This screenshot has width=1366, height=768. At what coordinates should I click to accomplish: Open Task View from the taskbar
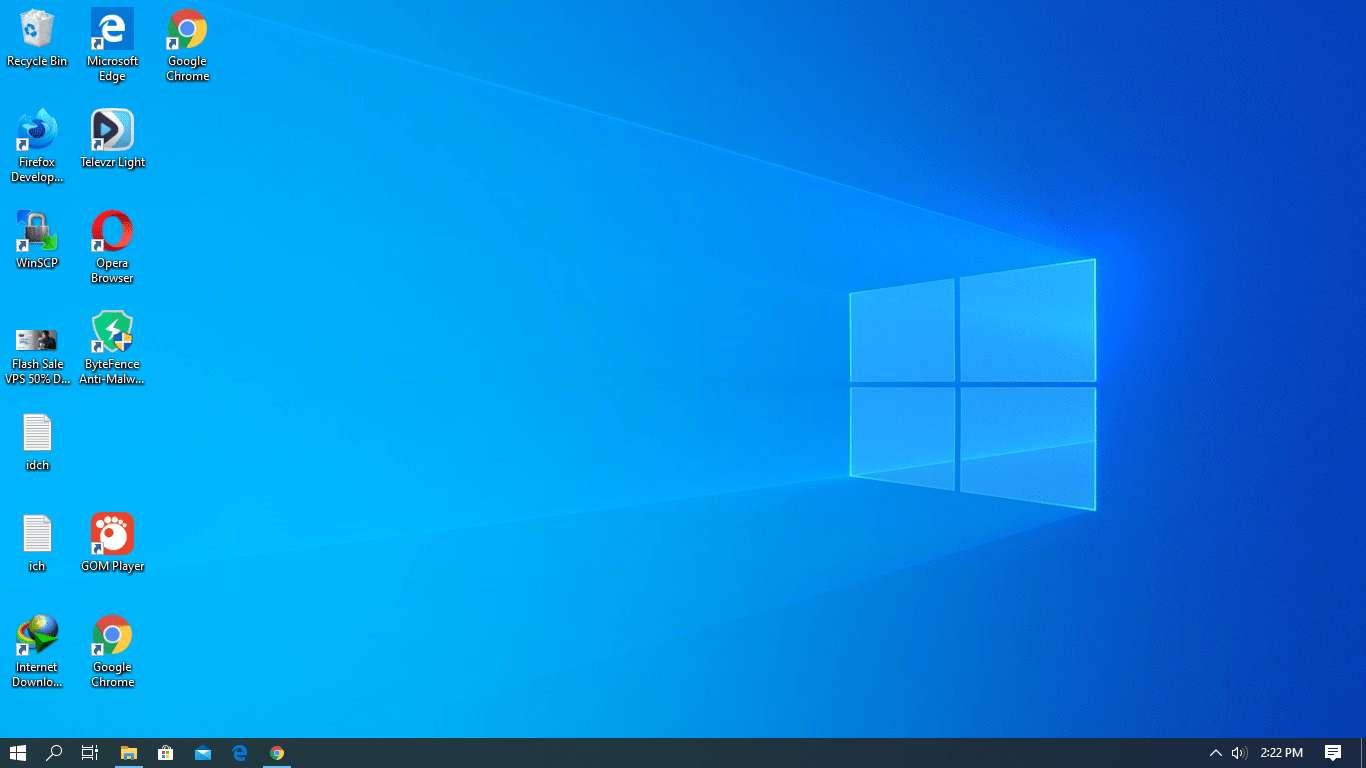pos(90,753)
